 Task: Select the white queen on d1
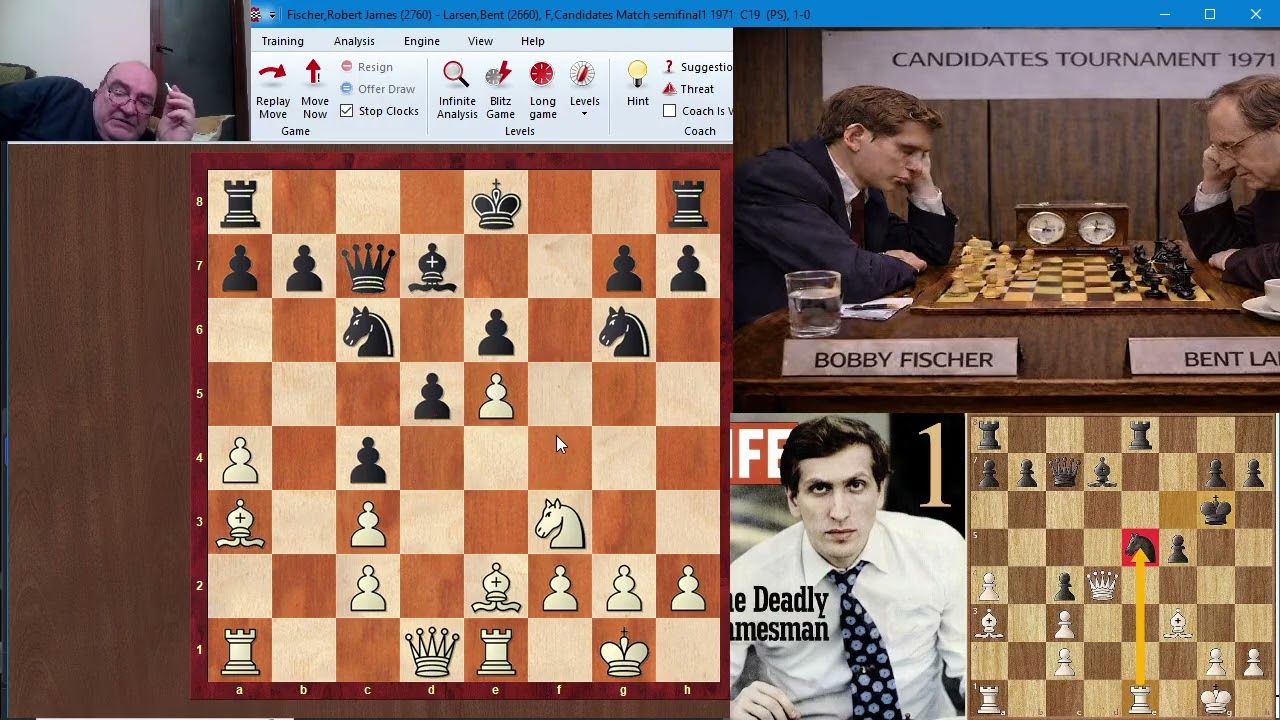click(432, 650)
